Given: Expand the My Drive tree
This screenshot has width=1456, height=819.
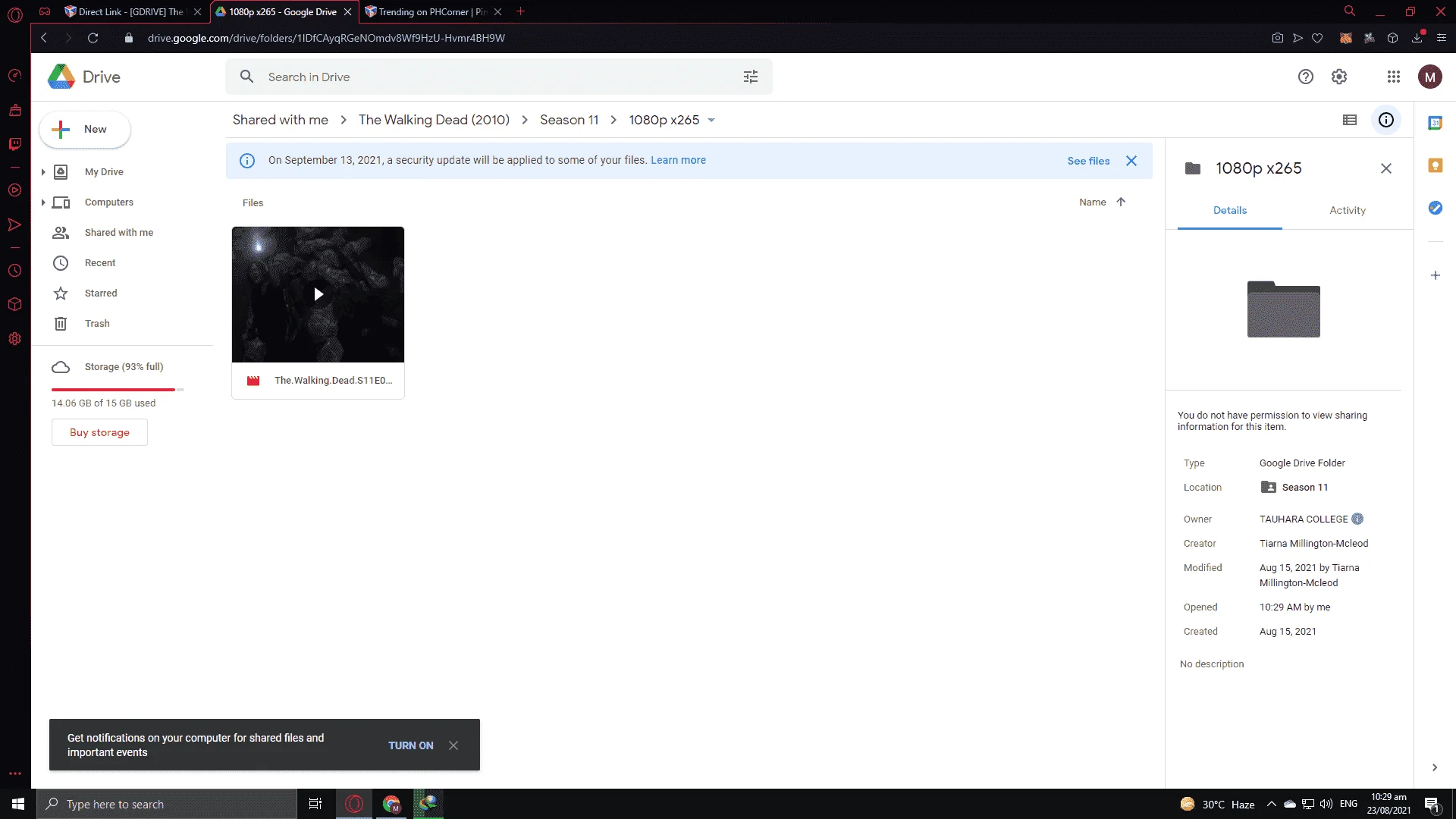Looking at the screenshot, I should pos(43,172).
